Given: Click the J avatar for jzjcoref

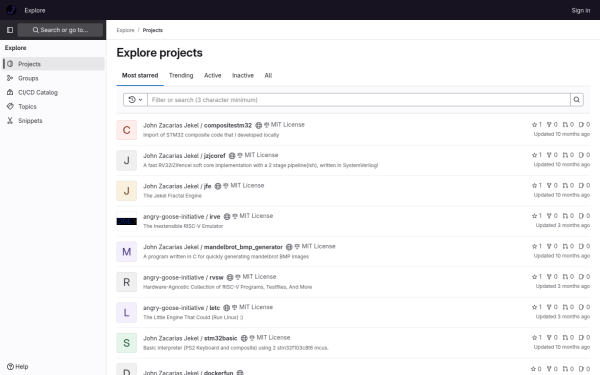Looking at the screenshot, I should click(x=127, y=160).
